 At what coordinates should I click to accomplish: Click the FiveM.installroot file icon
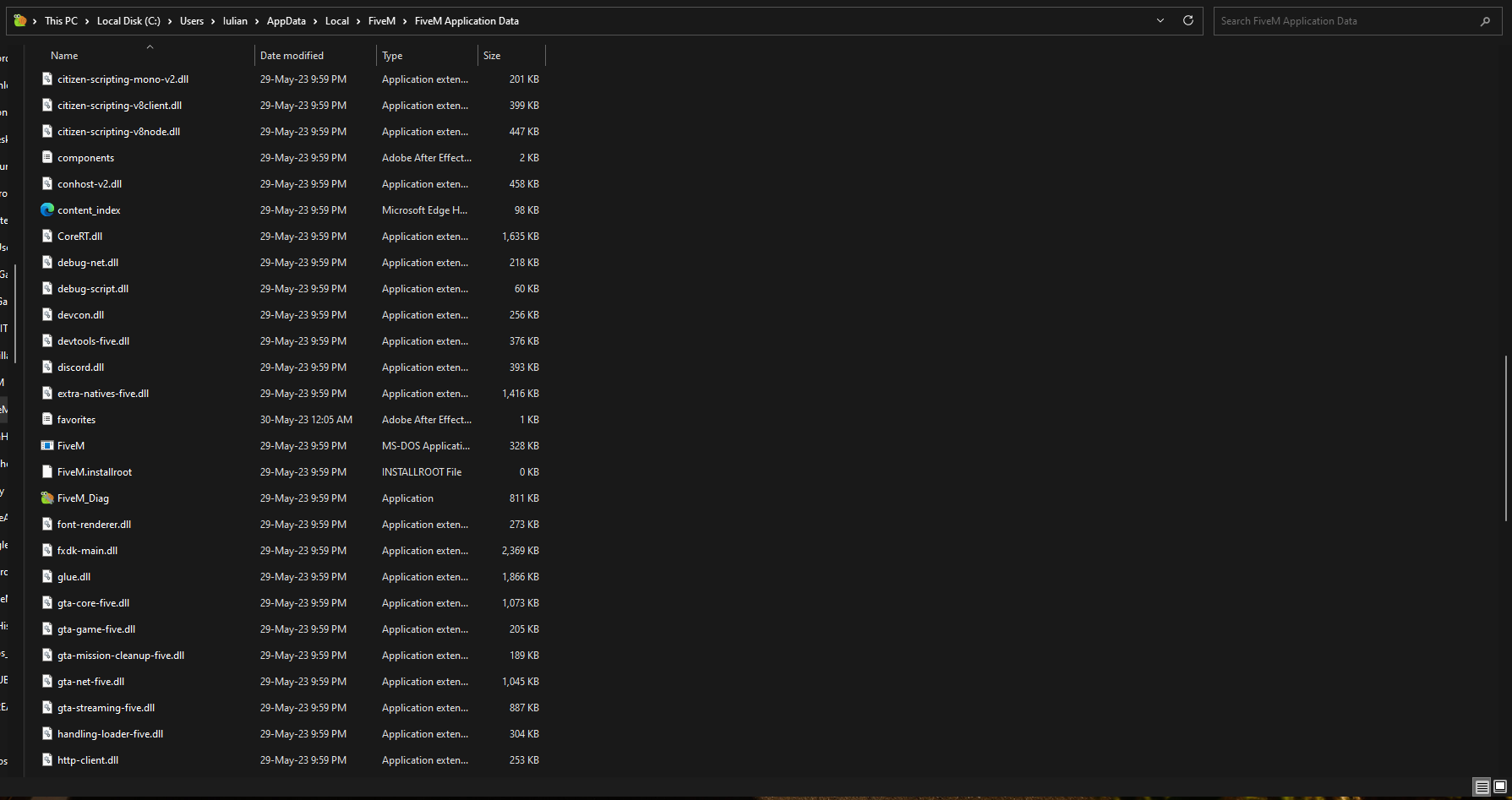47,471
